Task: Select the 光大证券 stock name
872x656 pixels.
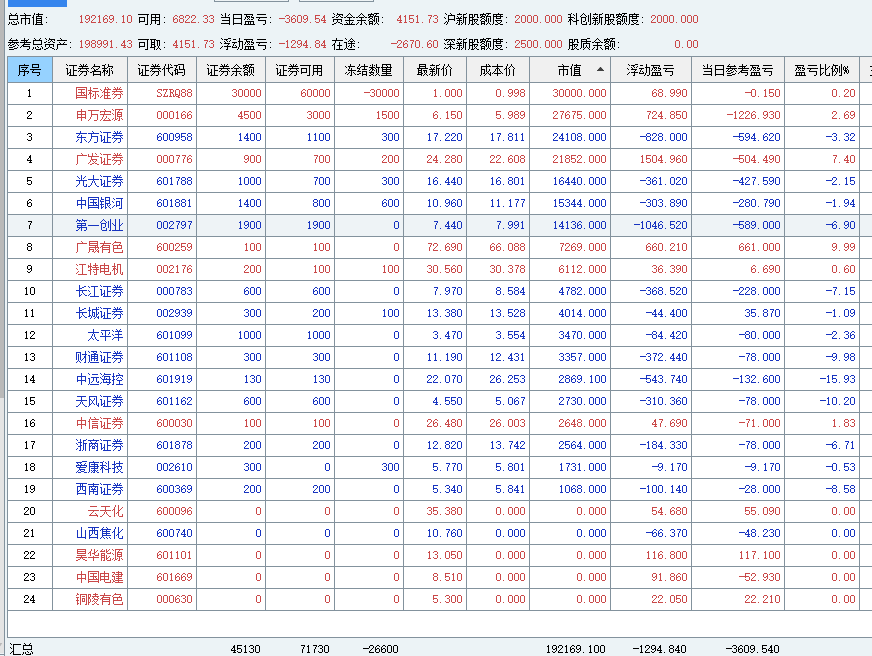Action: 99,181
